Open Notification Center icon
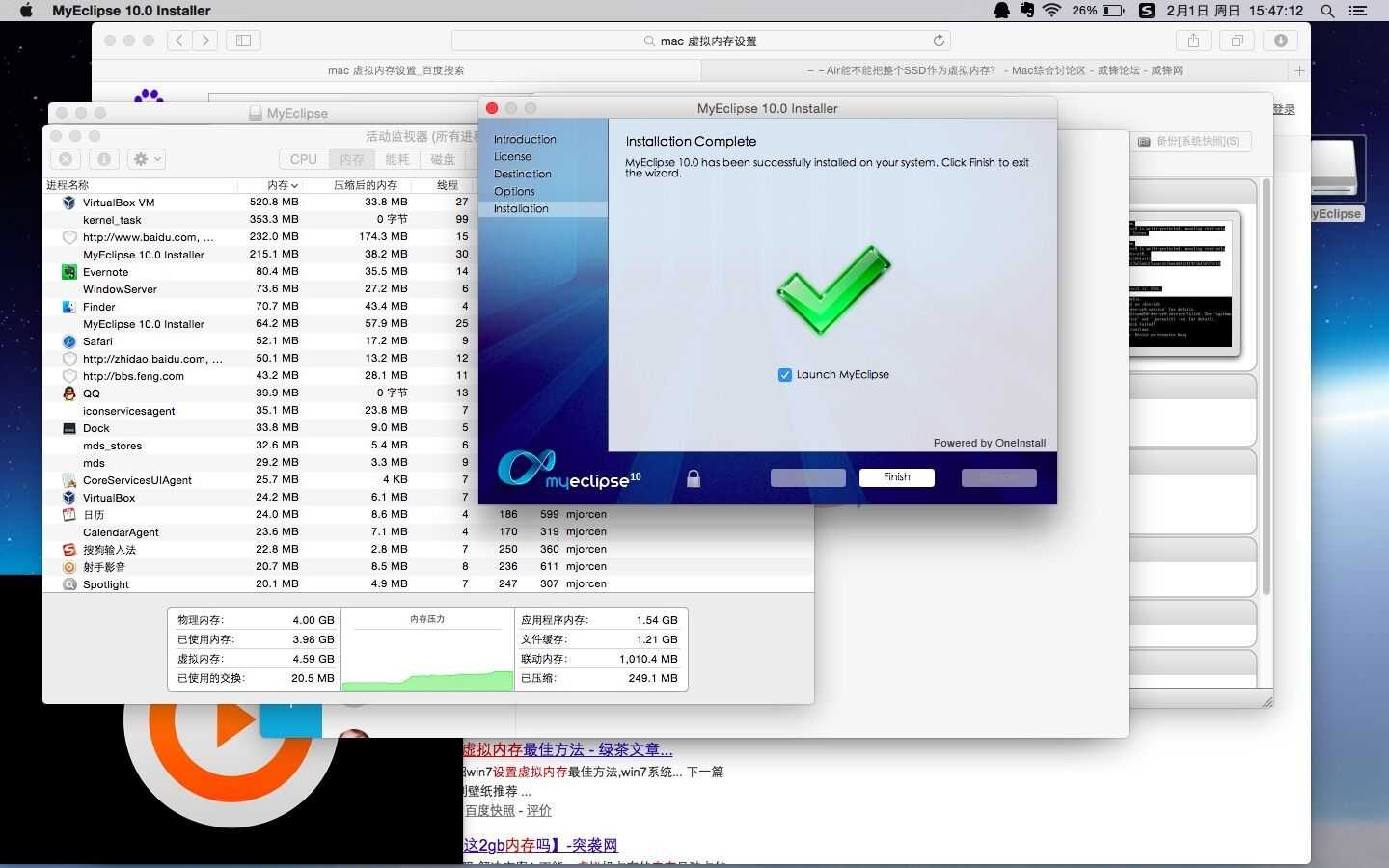 1358,11
